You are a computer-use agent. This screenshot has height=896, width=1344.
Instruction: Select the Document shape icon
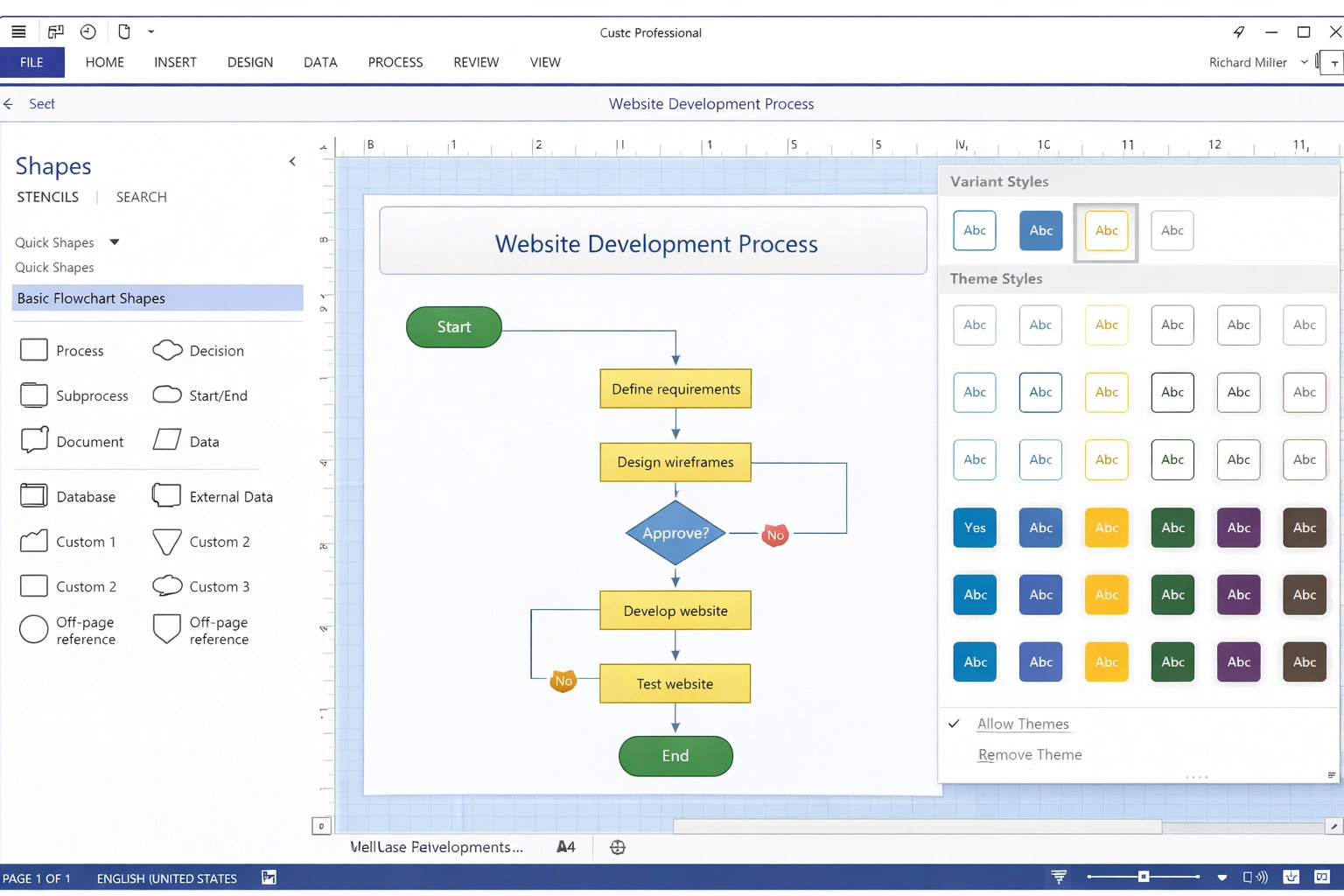[x=34, y=440]
